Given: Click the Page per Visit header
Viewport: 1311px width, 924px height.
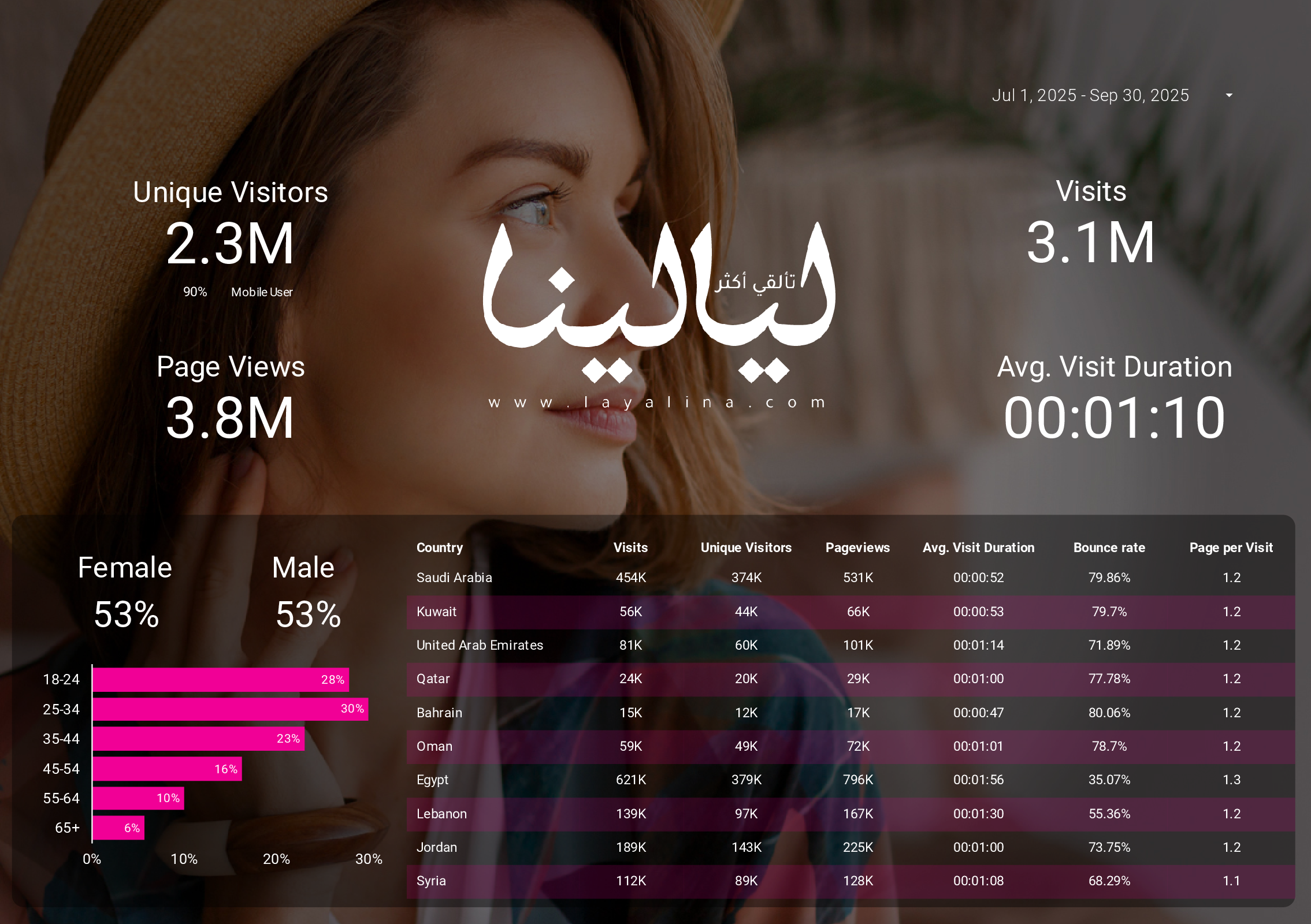Looking at the screenshot, I should [x=1231, y=547].
